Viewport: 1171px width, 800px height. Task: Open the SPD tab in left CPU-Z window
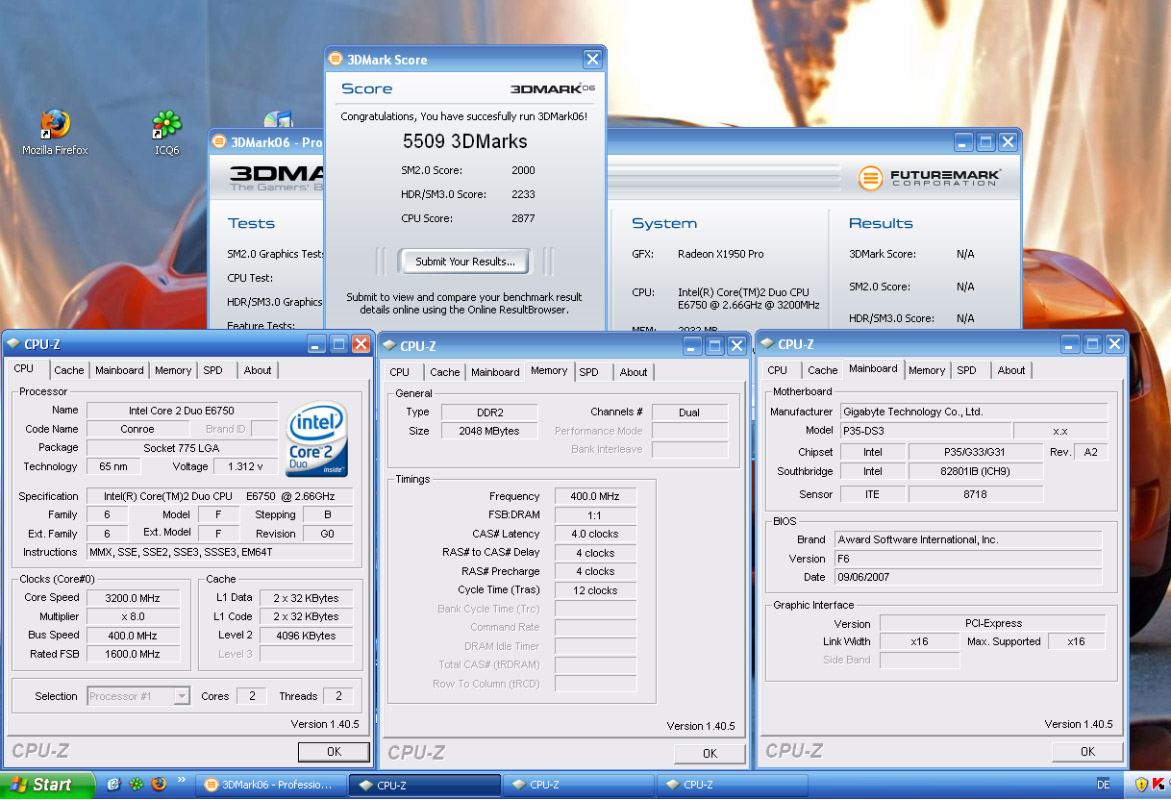[x=213, y=370]
